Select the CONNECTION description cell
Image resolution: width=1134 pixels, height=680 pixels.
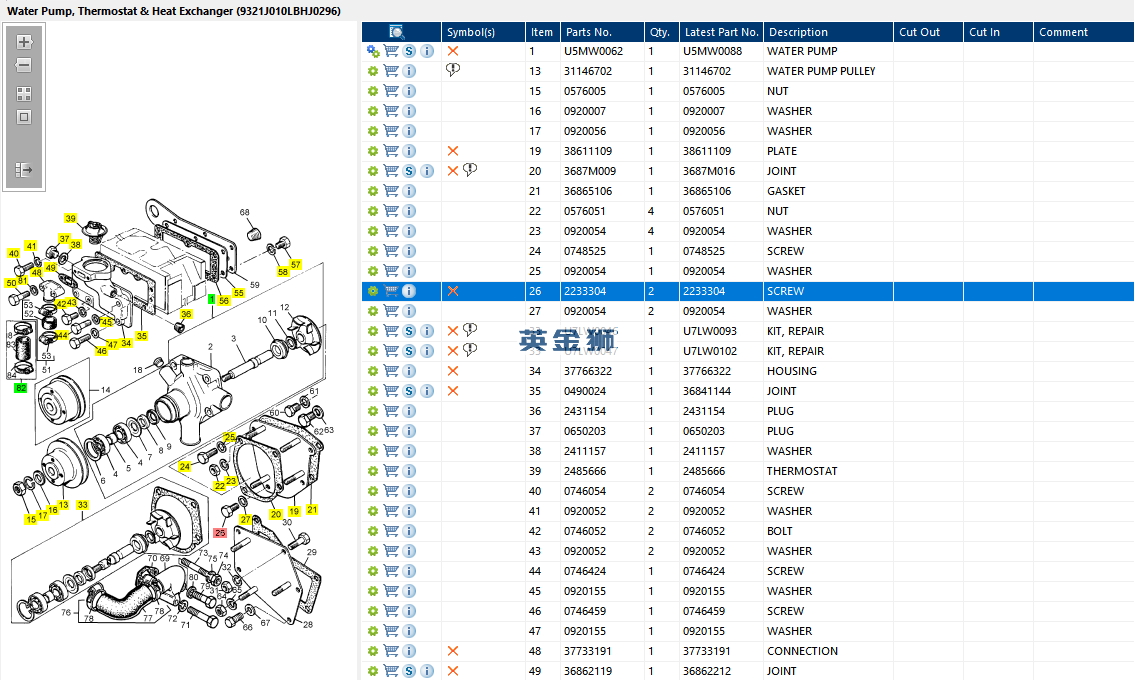803,651
